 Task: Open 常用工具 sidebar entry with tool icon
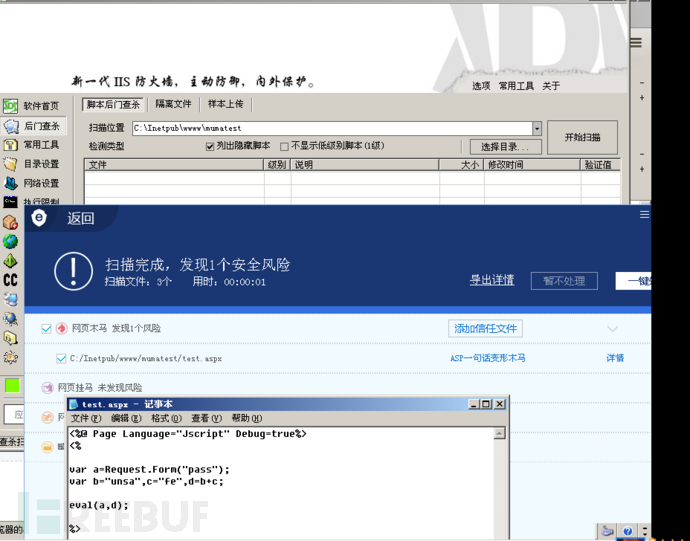click(31, 145)
